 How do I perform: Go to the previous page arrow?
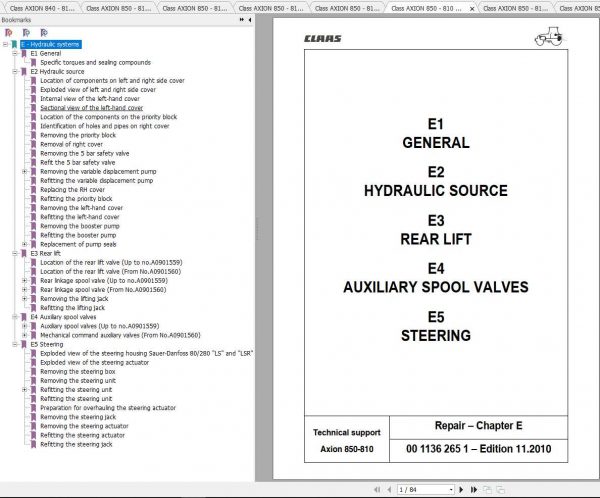[x=389, y=490]
